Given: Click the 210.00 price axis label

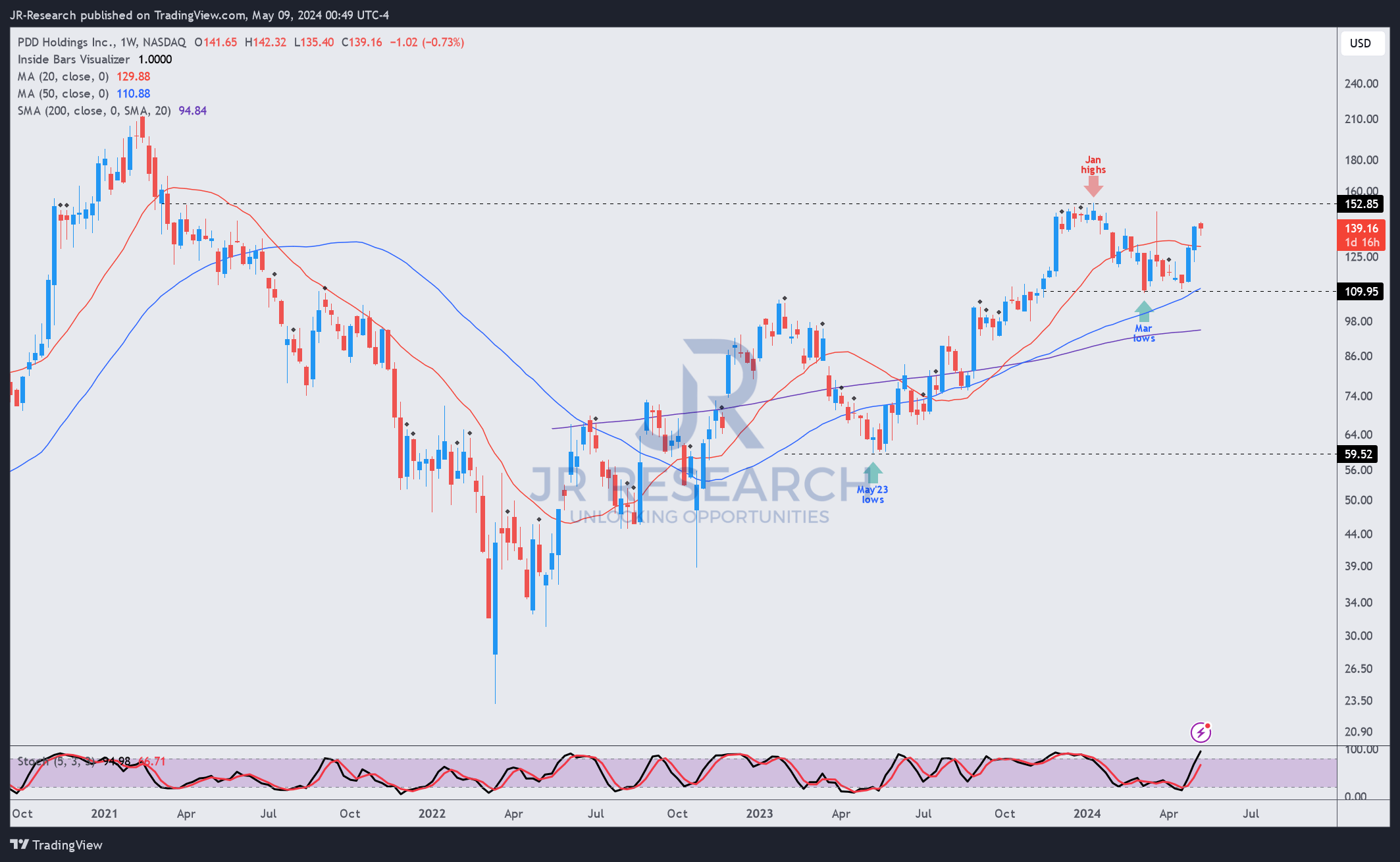Looking at the screenshot, I should [x=1361, y=119].
